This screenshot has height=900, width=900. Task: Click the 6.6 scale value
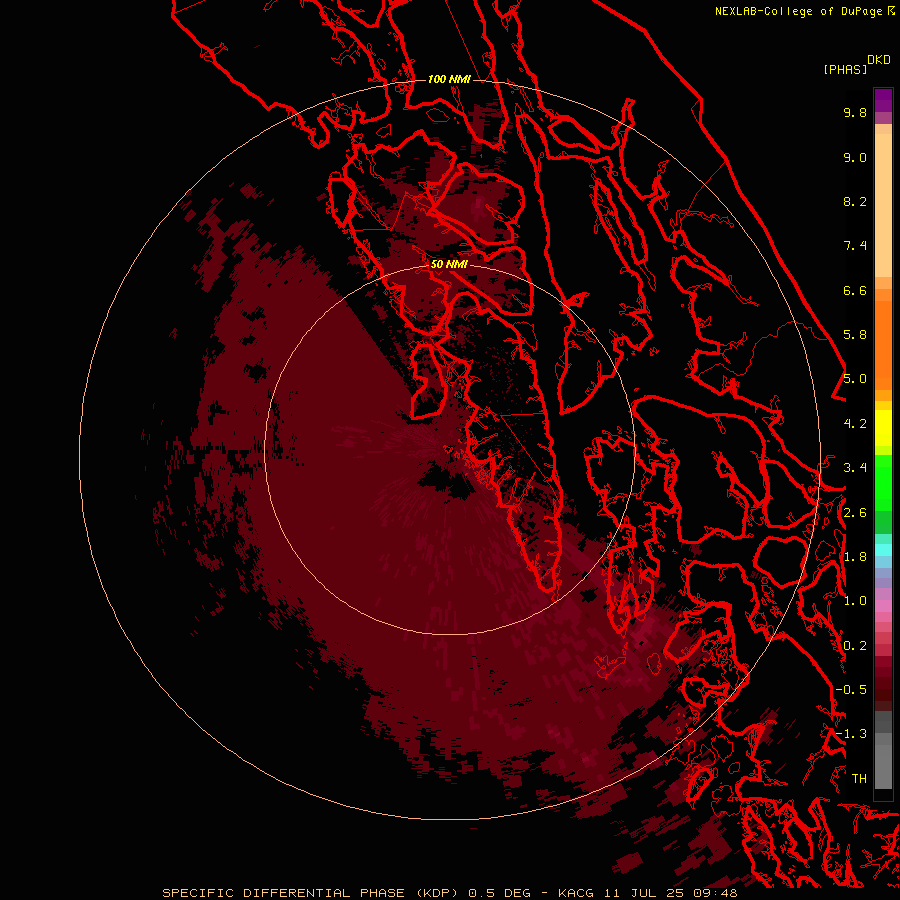[855, 290]
